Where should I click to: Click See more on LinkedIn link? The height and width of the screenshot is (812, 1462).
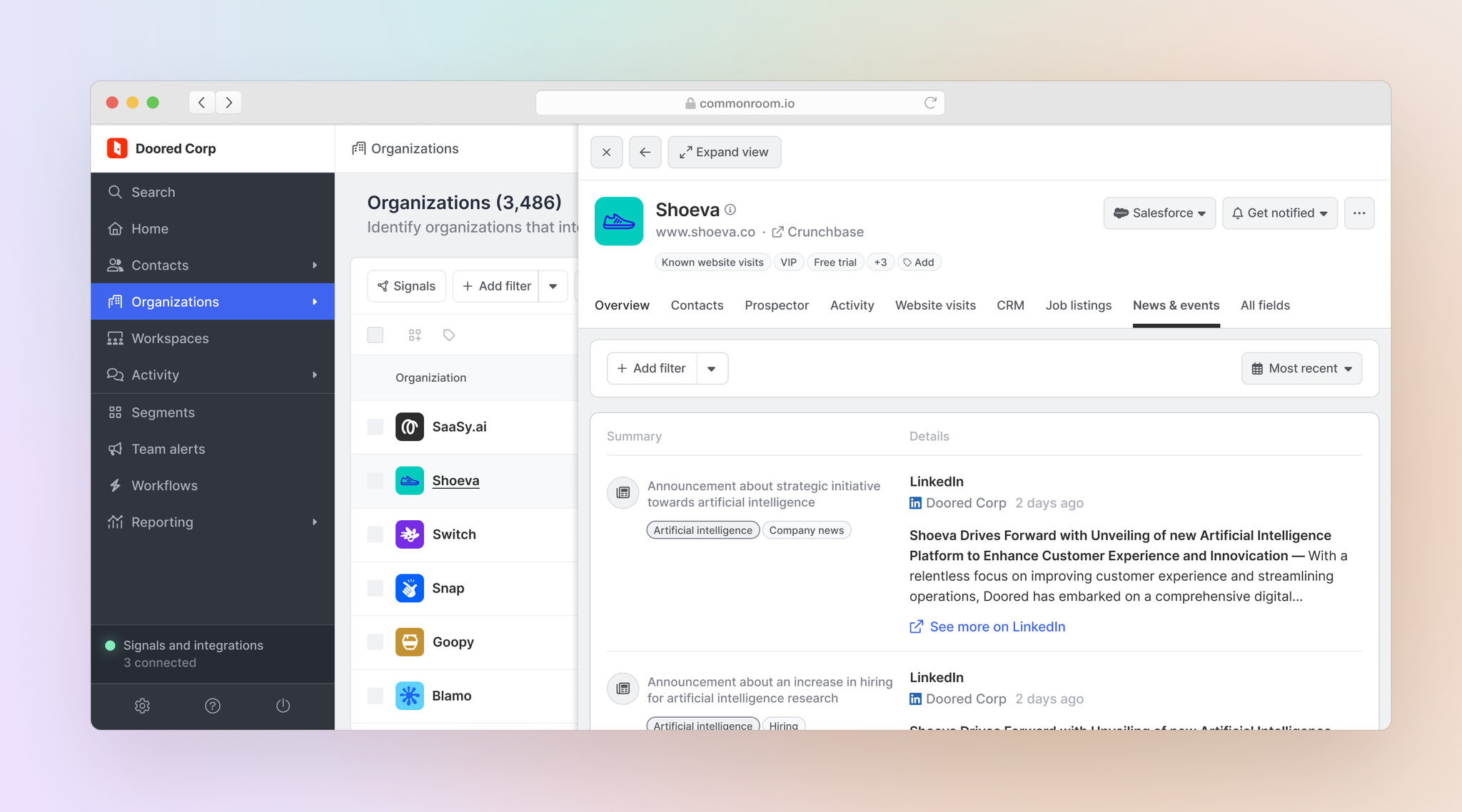(997, 626)
